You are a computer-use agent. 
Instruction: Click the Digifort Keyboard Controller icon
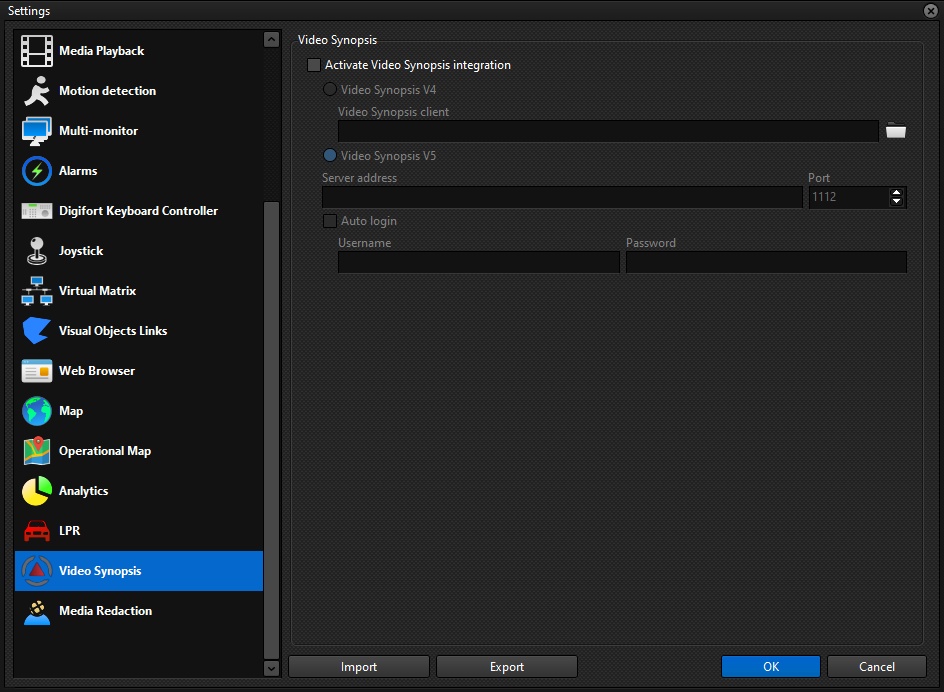[37, 211]
